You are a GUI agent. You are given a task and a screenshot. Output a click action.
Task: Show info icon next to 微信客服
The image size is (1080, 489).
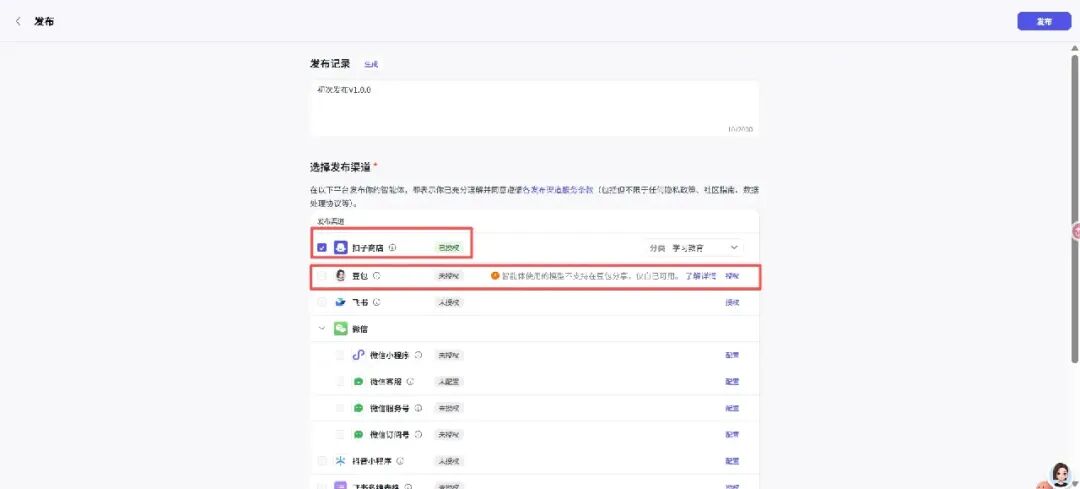pyautogui.click(x=410, y=382)
